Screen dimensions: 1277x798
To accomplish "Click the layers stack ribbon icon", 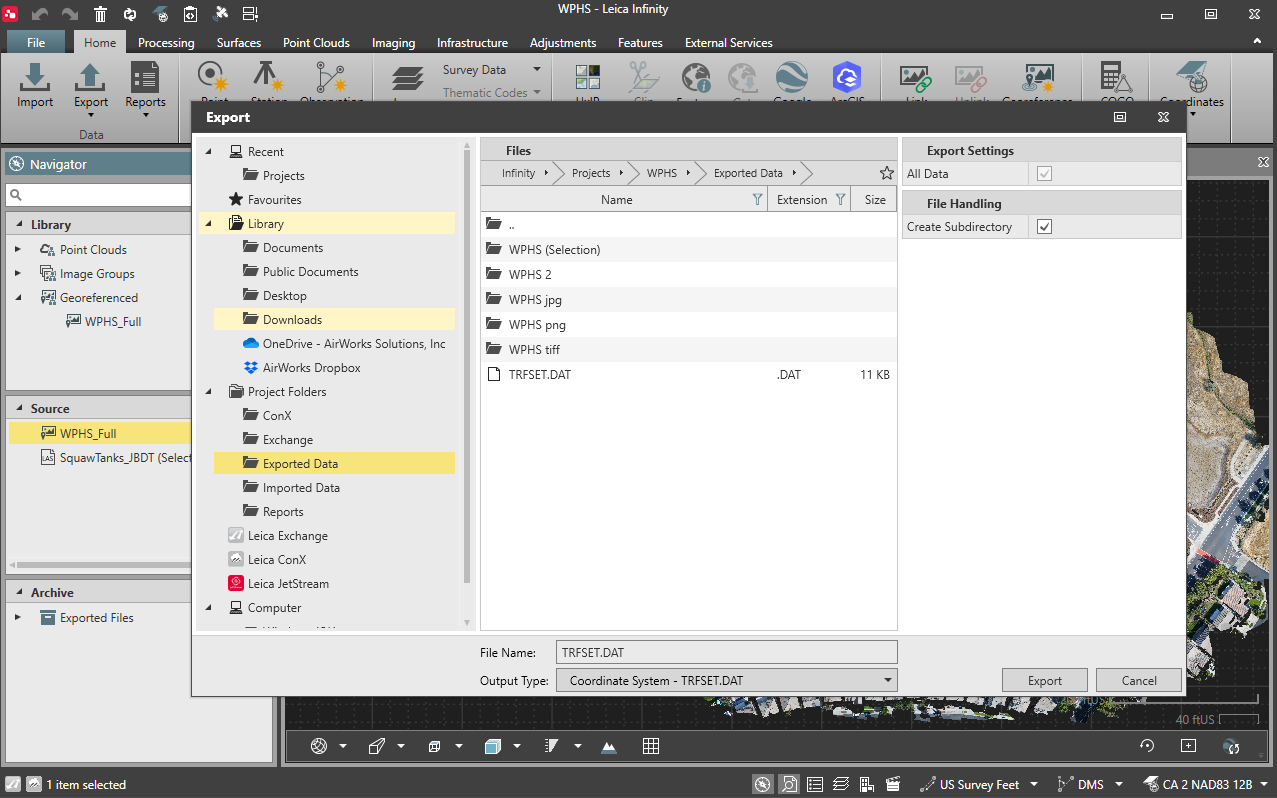I will pos(407,78).
